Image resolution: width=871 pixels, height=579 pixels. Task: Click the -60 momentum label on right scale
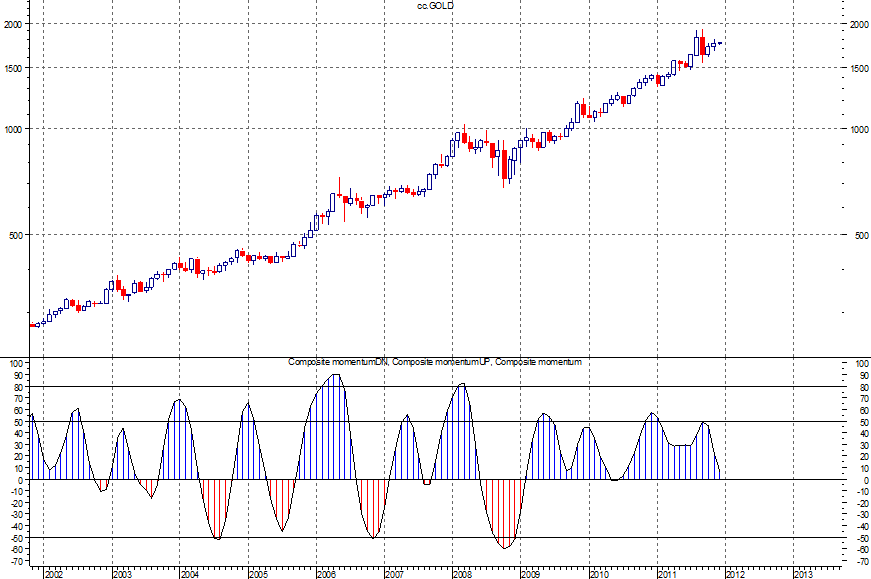pyautogui.click(x=862, y=550)
